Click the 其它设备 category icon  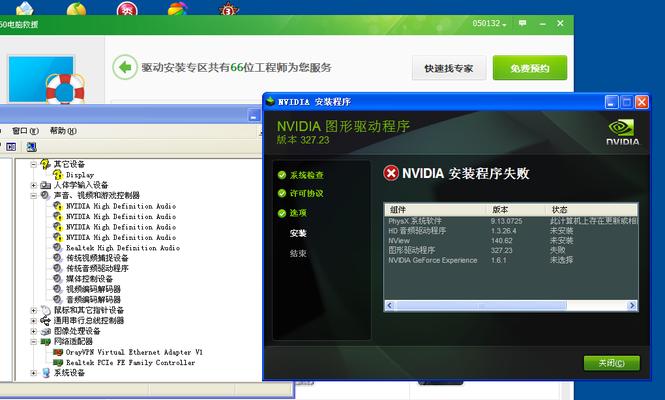(45, 164)
